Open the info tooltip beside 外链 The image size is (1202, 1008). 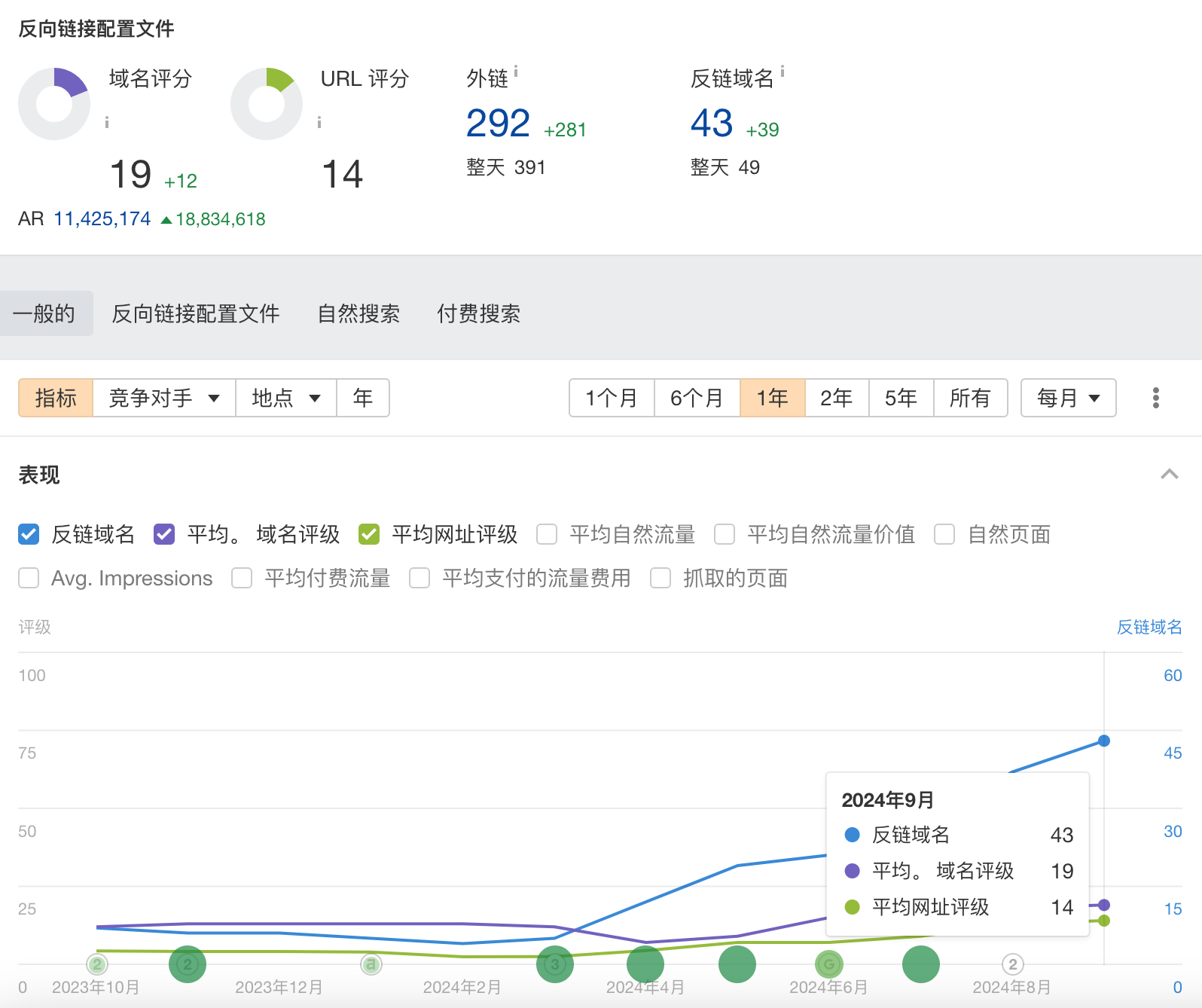tap(516, 71)
